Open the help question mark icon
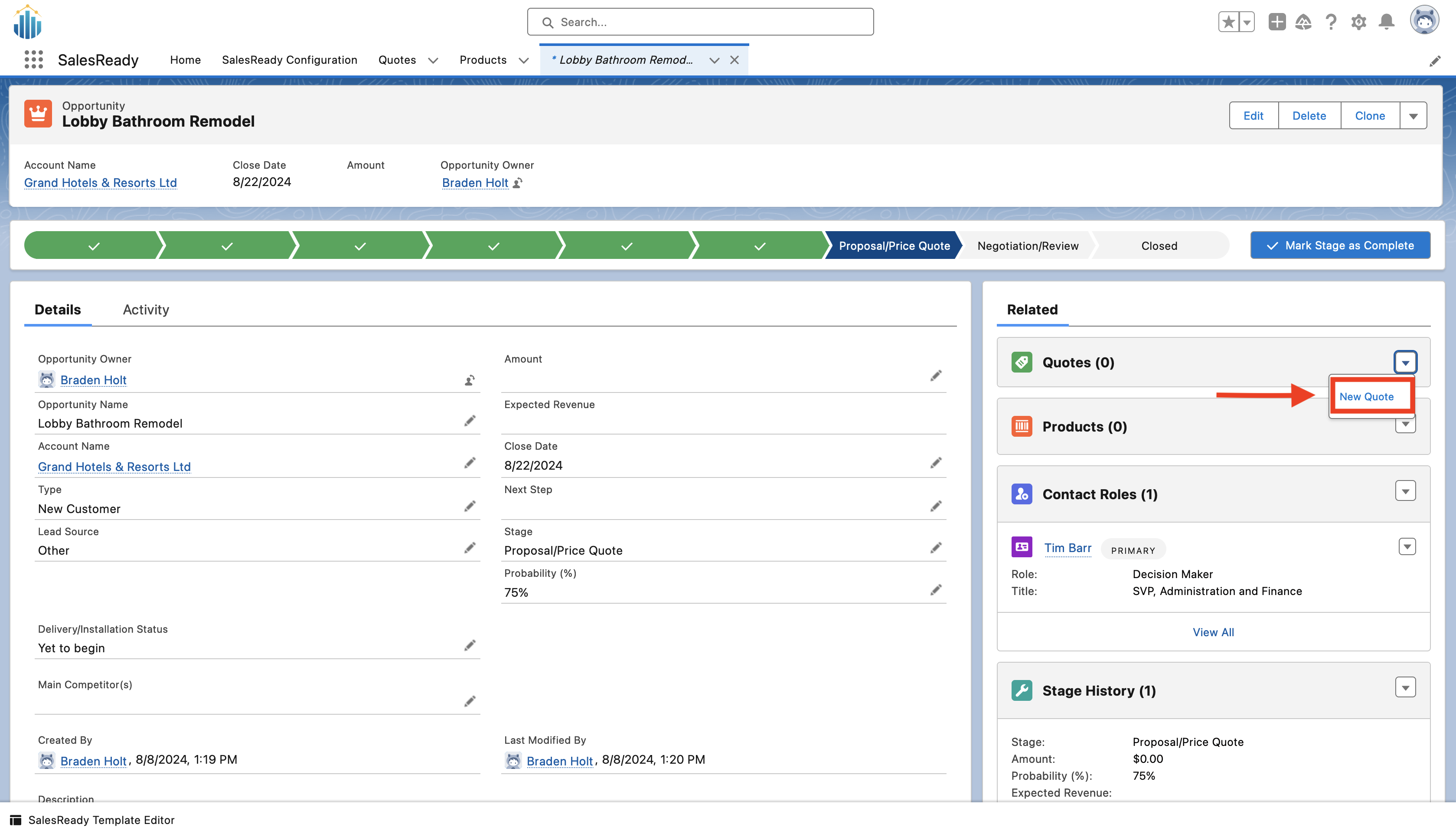1456x837 pixels. [x=1331, y=22]
